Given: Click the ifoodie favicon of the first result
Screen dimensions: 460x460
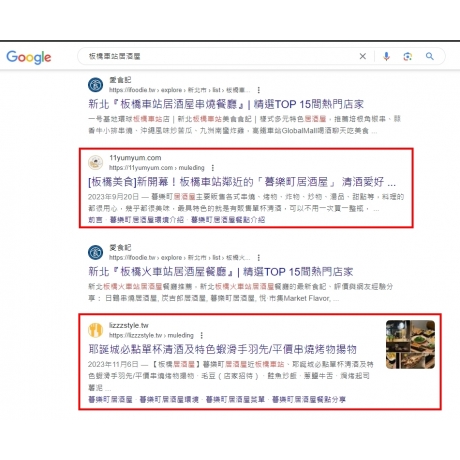Looking at the screenshot, I should [x=96, y=85].
